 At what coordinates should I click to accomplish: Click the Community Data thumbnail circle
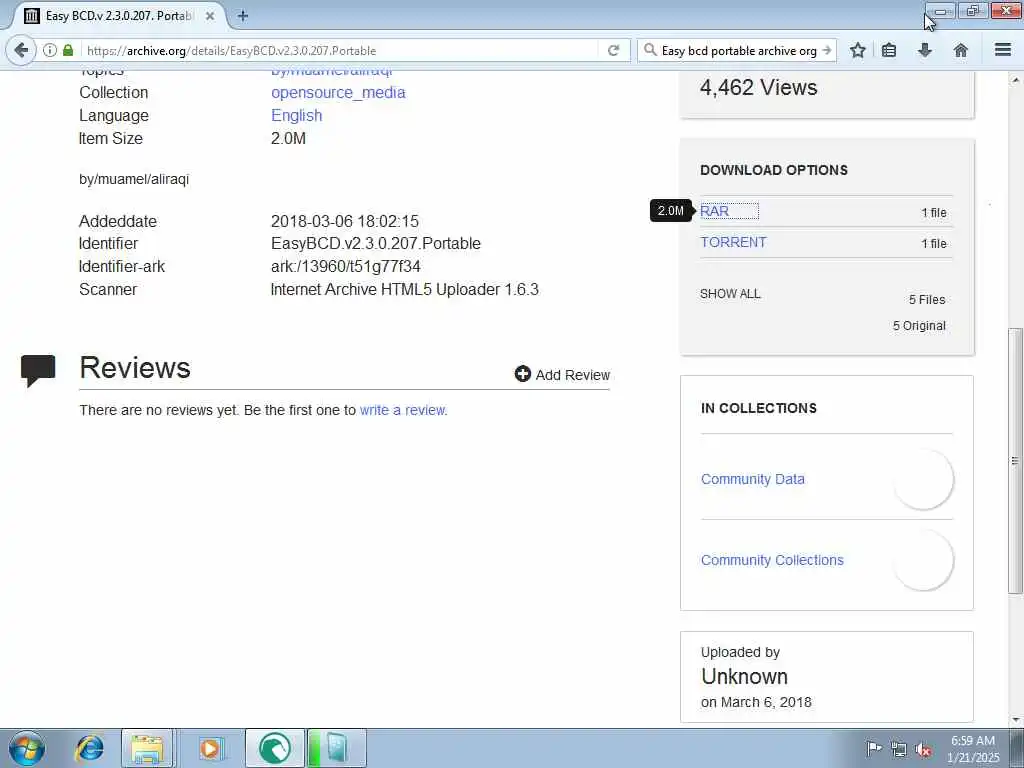pyautogui.click(x=923, y=479)
